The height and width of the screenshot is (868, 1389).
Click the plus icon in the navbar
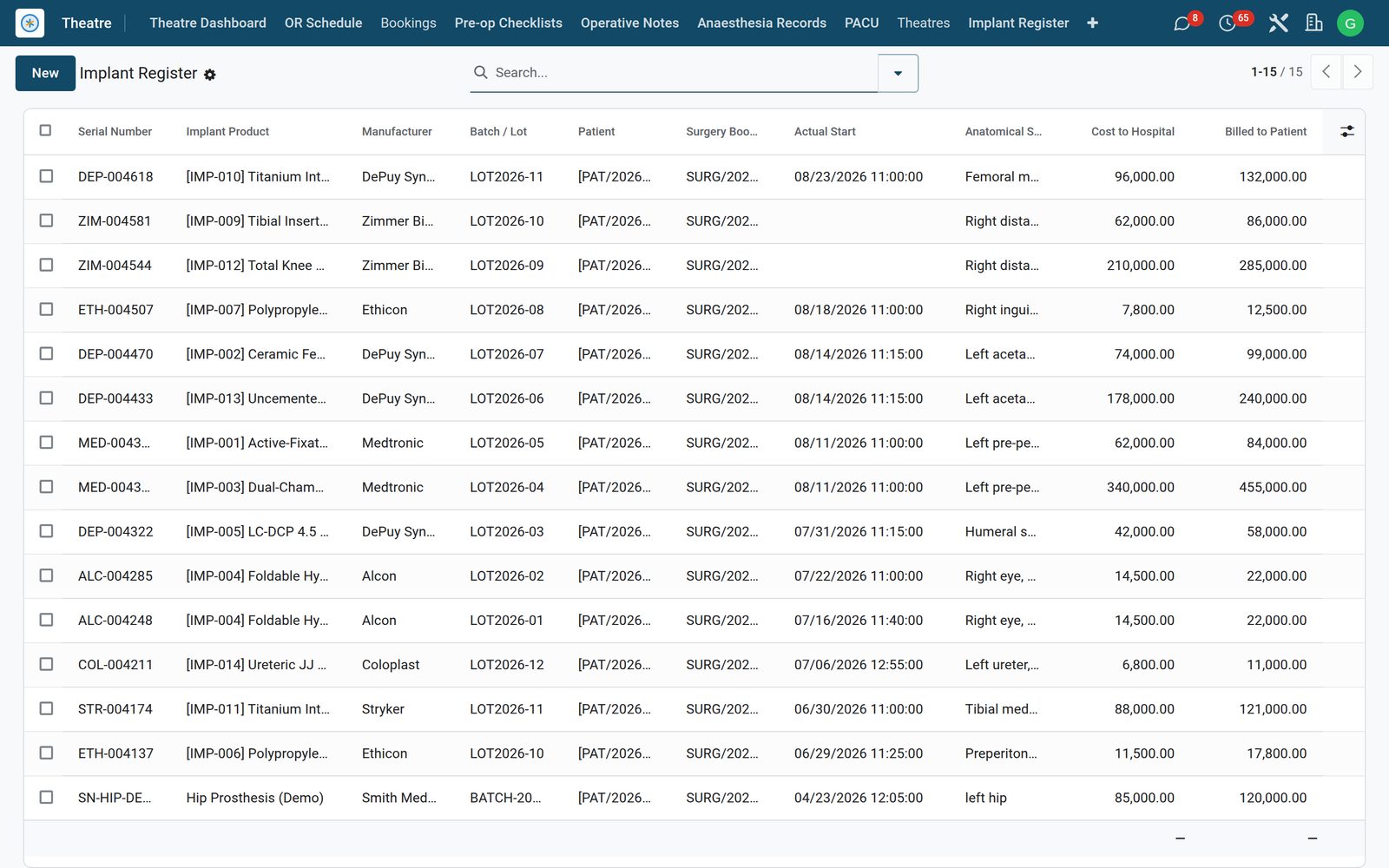1092,23
